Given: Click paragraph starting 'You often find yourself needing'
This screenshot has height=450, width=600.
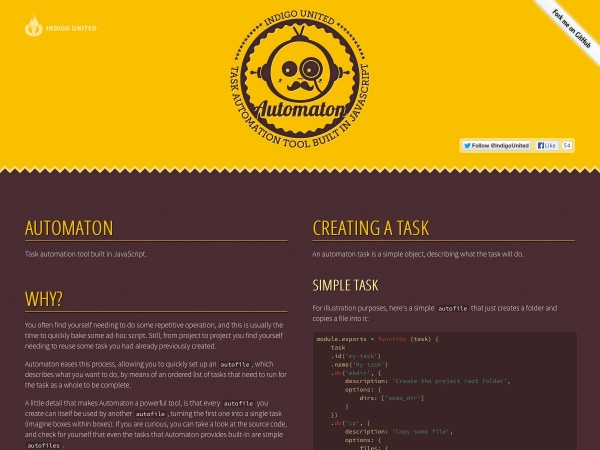Looking at the screenshot, I should pos(154,336).
